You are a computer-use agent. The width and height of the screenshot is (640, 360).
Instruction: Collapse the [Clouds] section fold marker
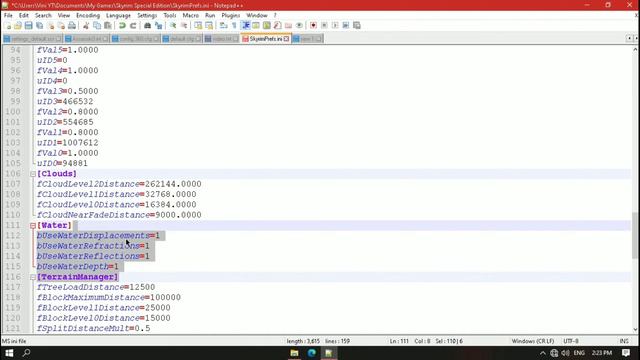(x=33, y=174)
